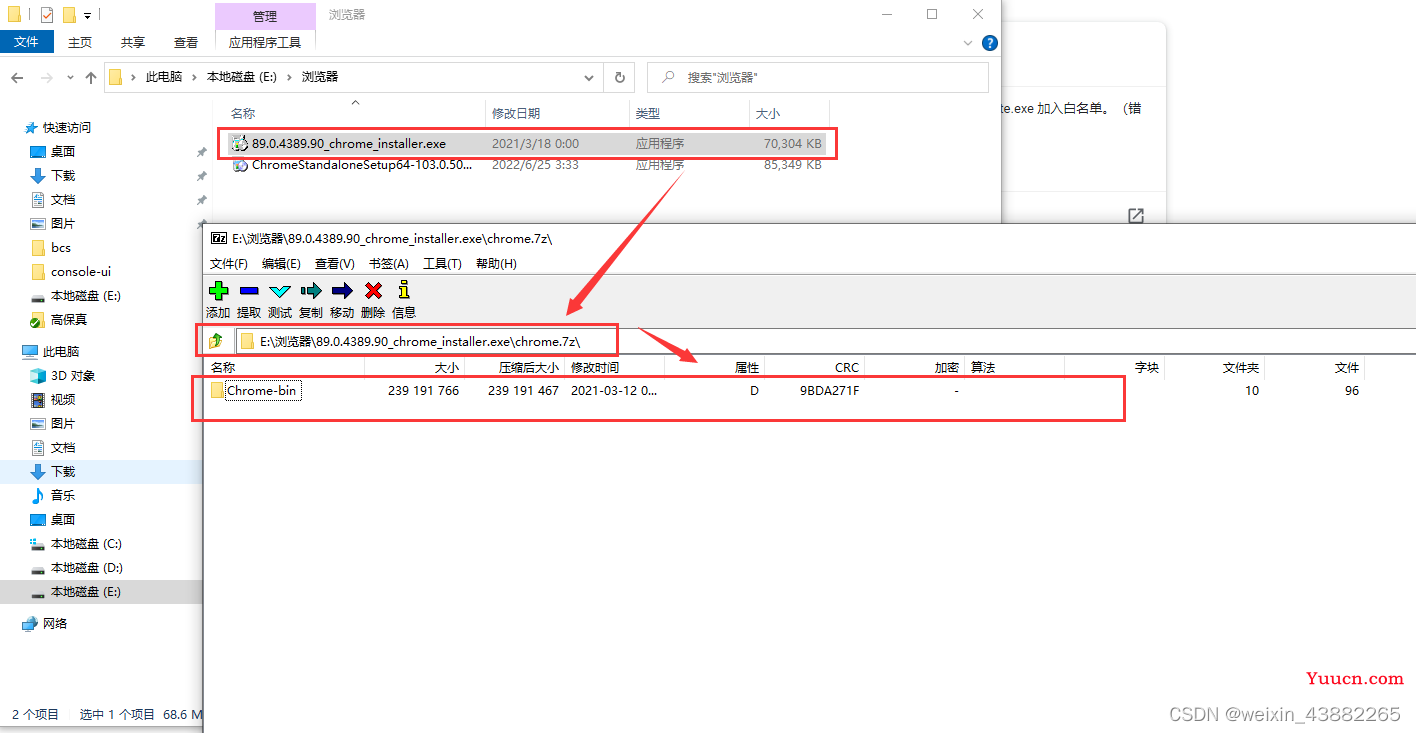Open the 书签(A) menu in 7-Zip
The width and height of the screenshot is (1416, 733).
tap(388, 263)
